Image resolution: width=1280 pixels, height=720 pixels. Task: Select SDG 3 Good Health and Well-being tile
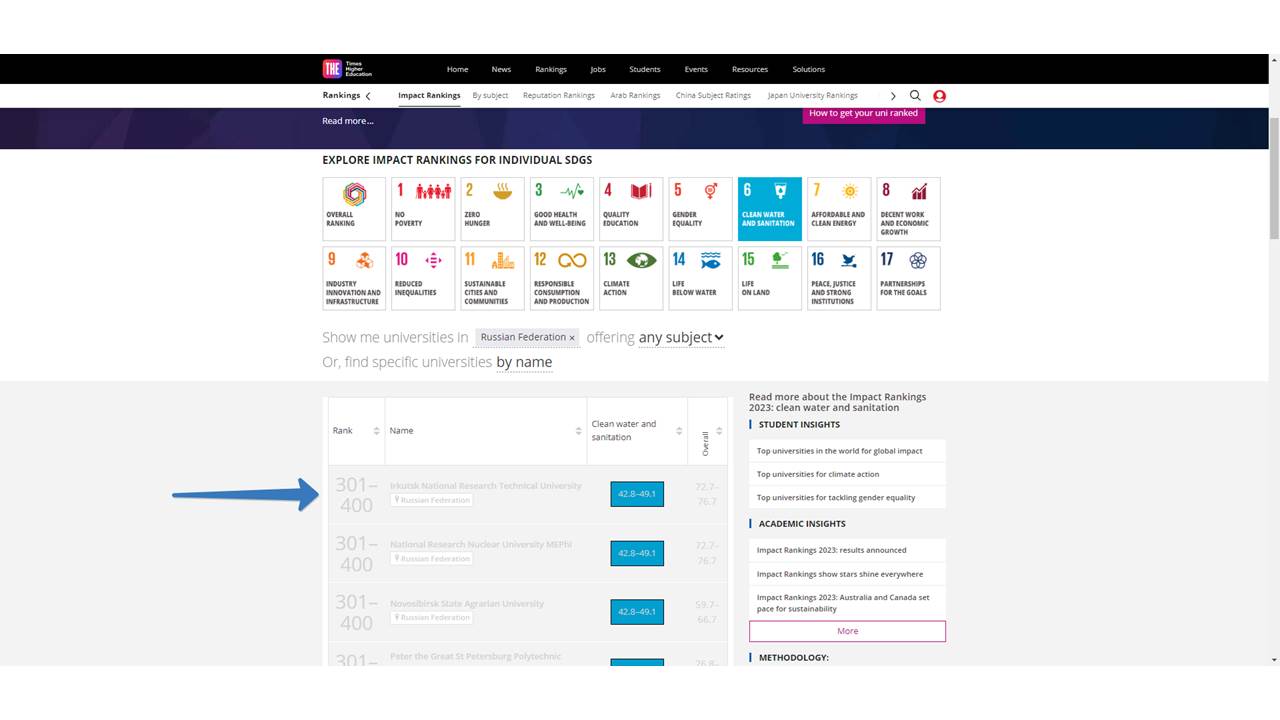pos(562,209)
